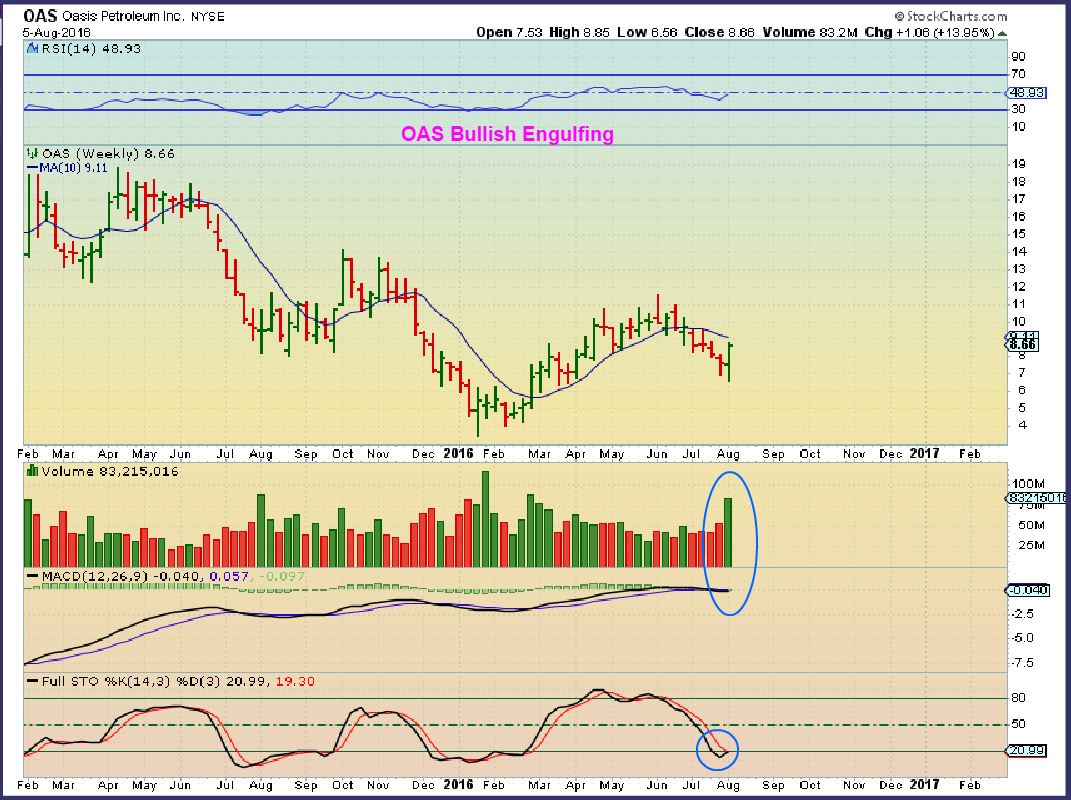Viewport: 1071px width, 800px height.
Task: Click the 5-Aug-2016 chart date
Action: 57,32
